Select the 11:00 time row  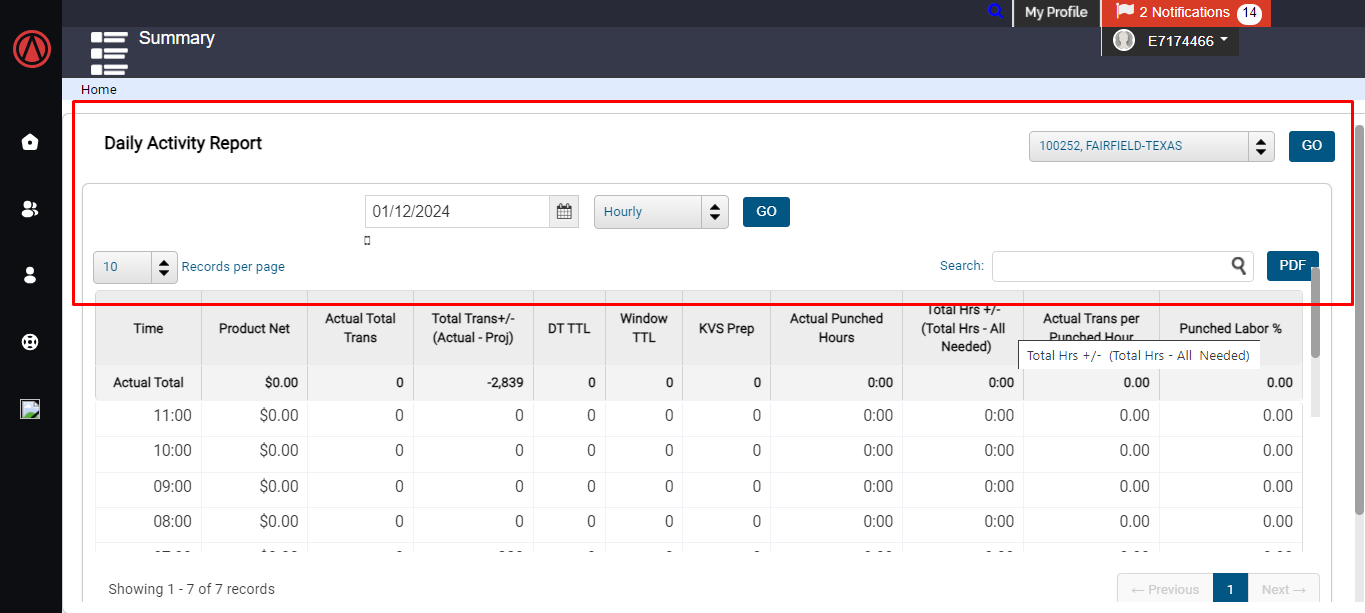tap(699, 416)
